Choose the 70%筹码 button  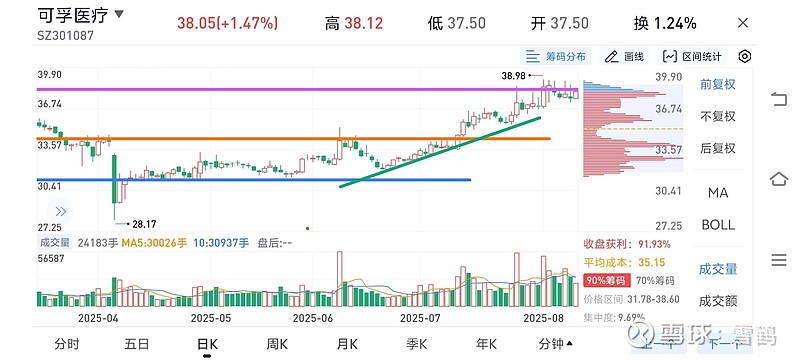coord(656,280)
